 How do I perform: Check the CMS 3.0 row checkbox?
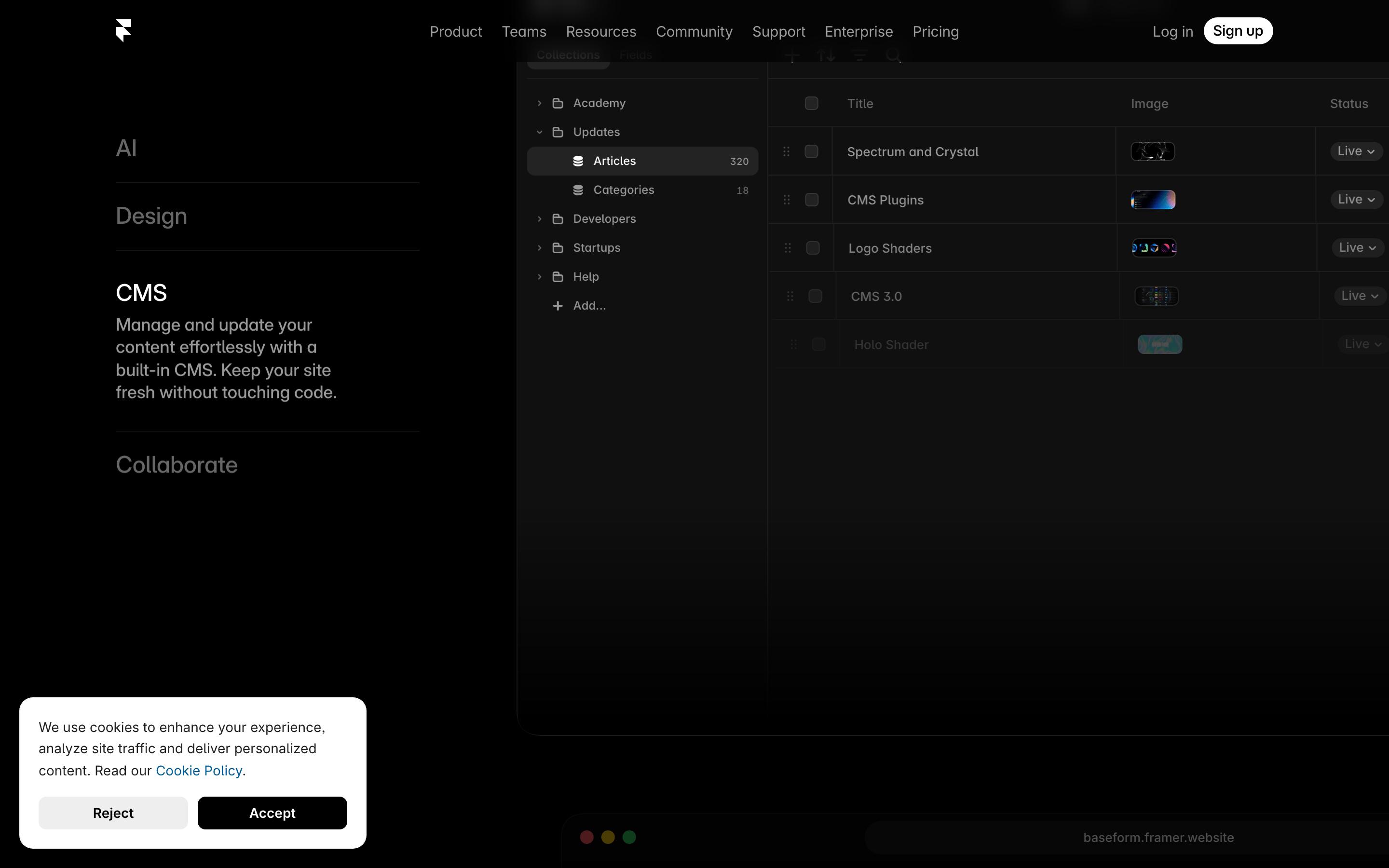click(815, 296)
